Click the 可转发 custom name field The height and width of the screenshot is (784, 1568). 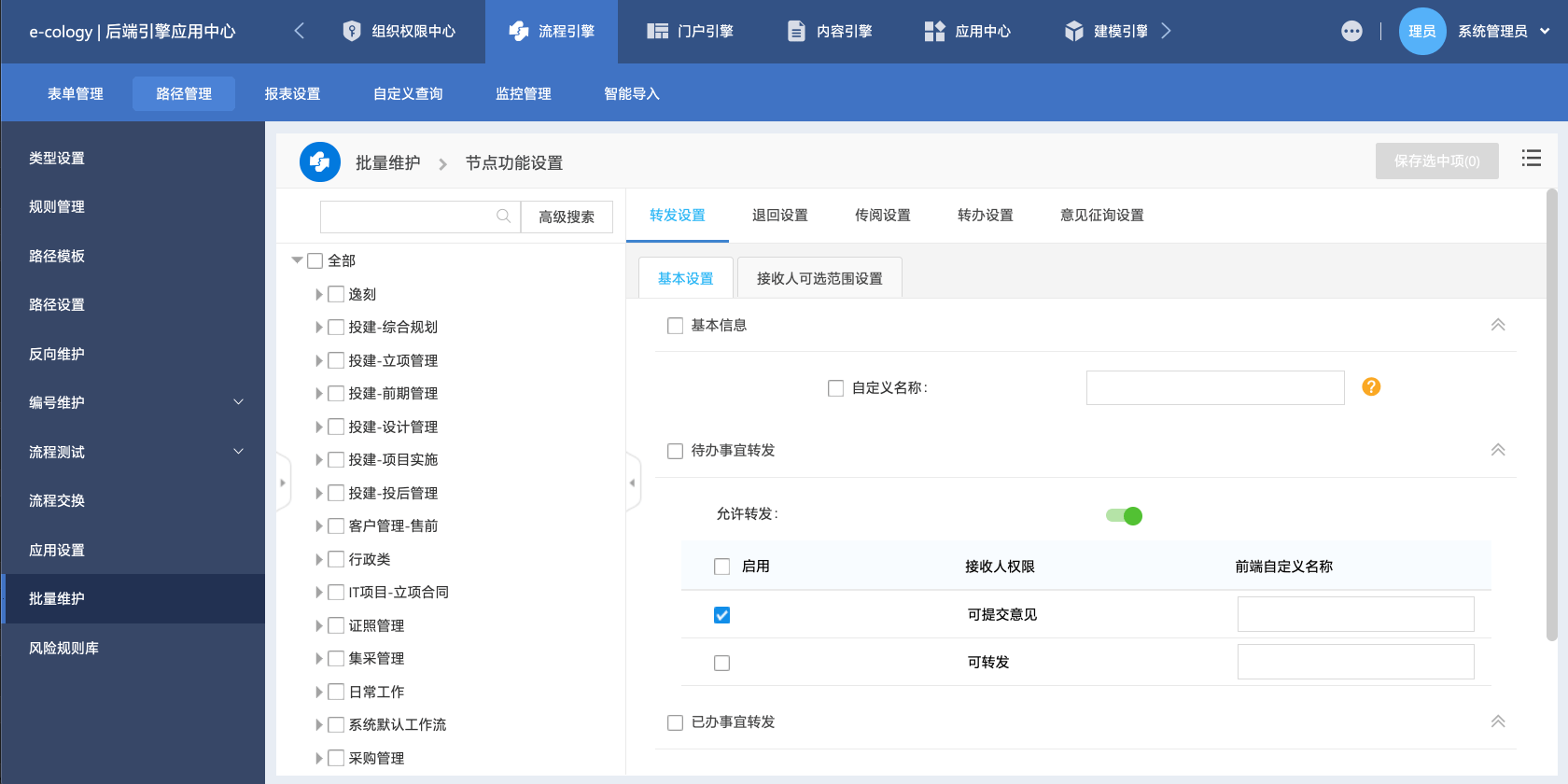(x=1355, y=662)
